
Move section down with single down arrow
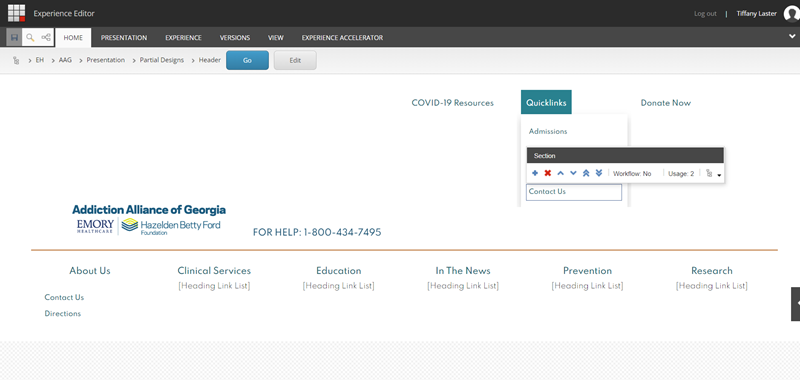pyautogui.click(x=573, y=173)
